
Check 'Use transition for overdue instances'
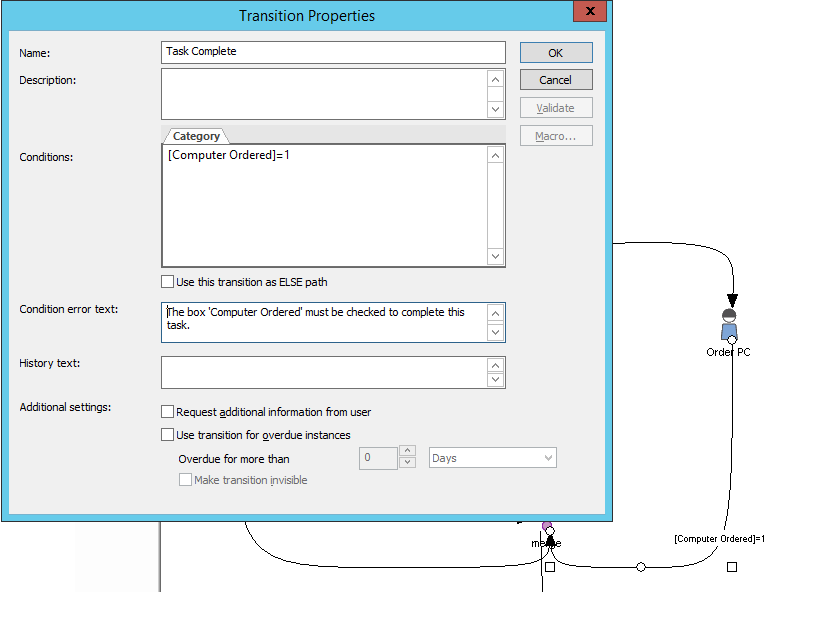[x=168, y=435]
